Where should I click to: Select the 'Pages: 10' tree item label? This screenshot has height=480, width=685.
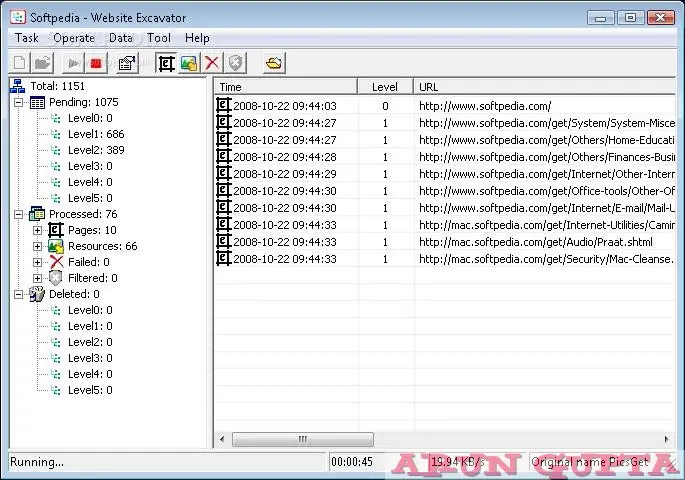(x=92, y=230)
